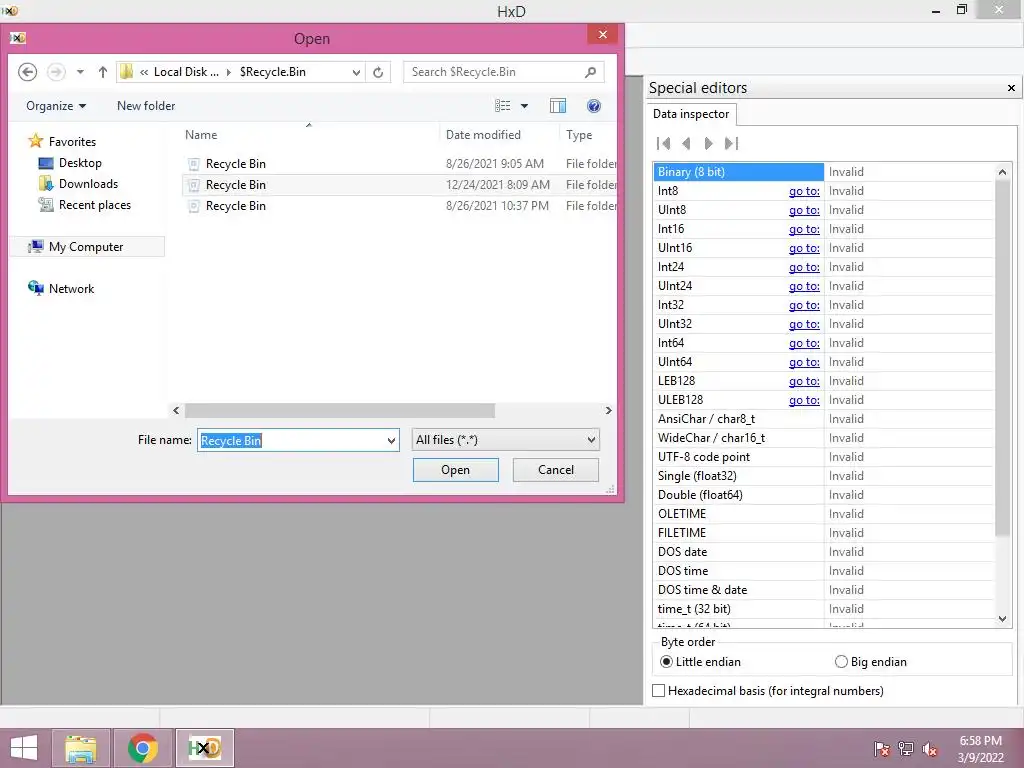Viewport: 1024px width, 768px height.
Task: Expand the view options dropdown arrow
Action: [x=524, y=106]
